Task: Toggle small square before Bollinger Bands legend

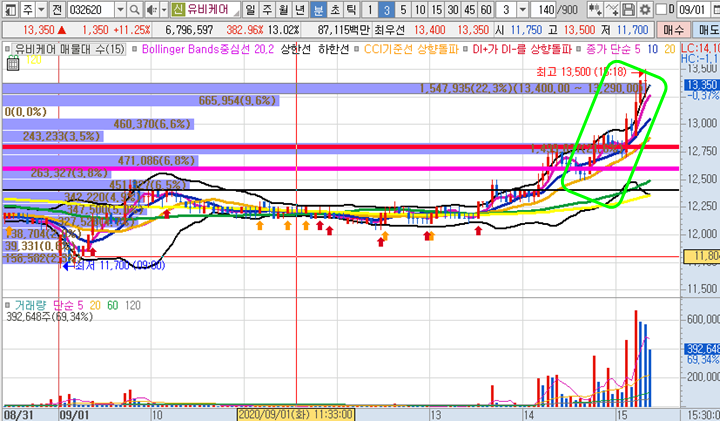Action: point(135,49)
